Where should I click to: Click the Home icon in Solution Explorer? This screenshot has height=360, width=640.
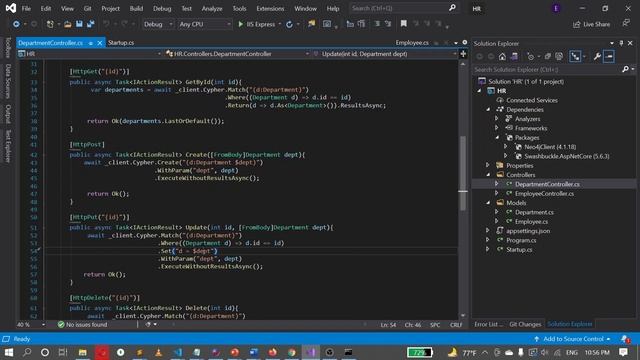pyautogui.click(x=502, y=57)
